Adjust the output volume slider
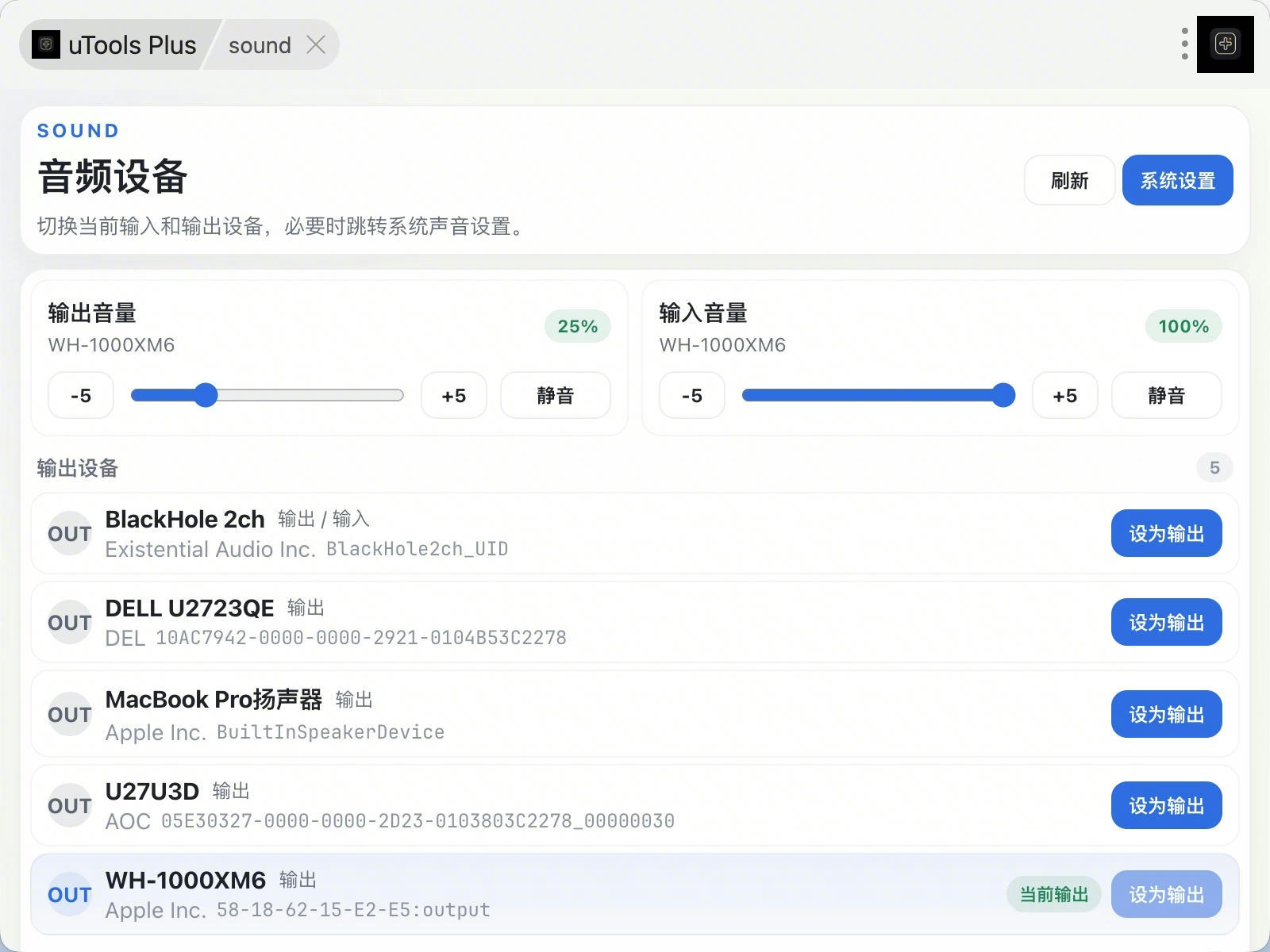1270x952 pixels. (x=267, y=395)
